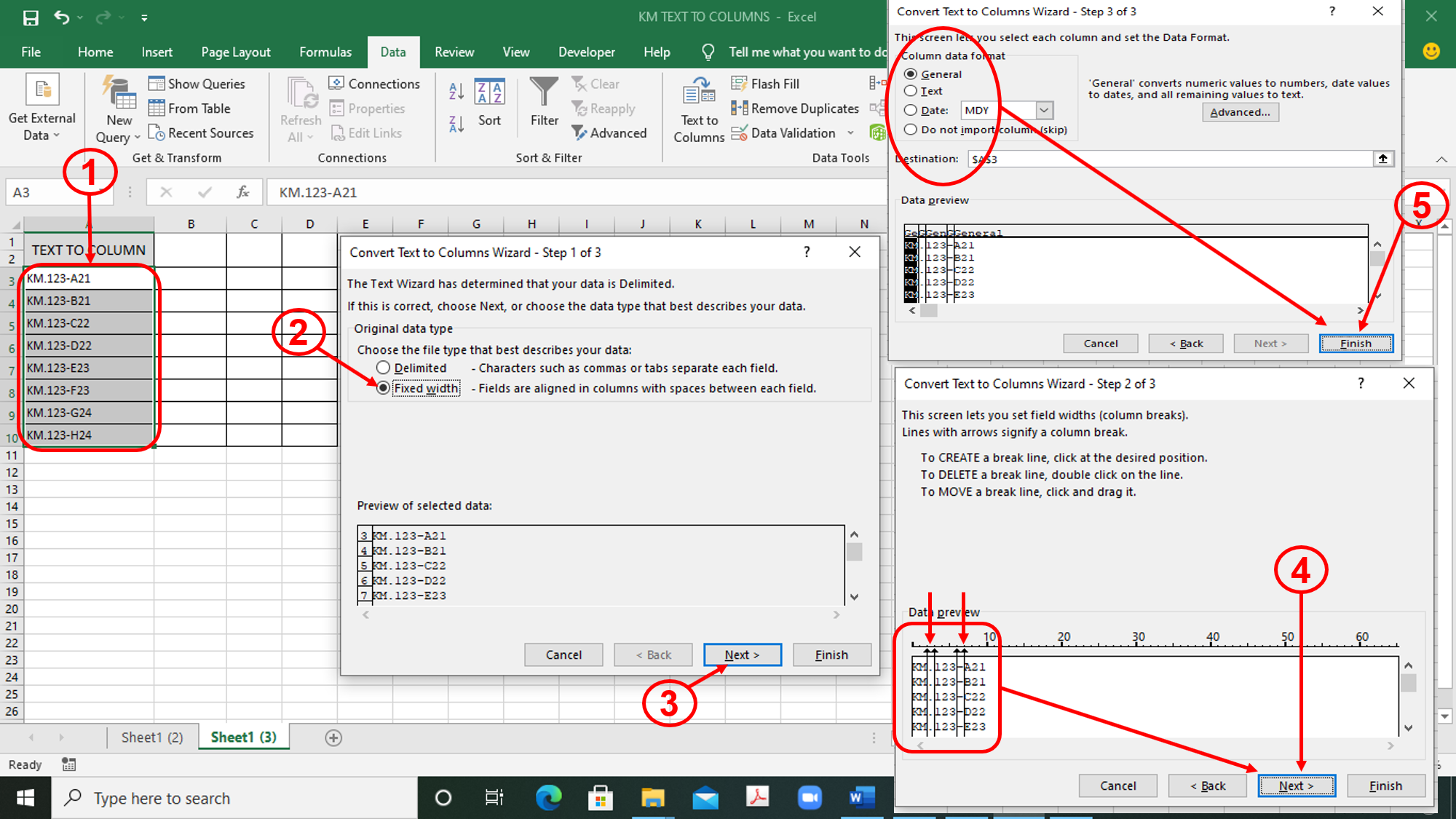Open Recent Sources
The image size is (1456, 819).
click(202, 132)
